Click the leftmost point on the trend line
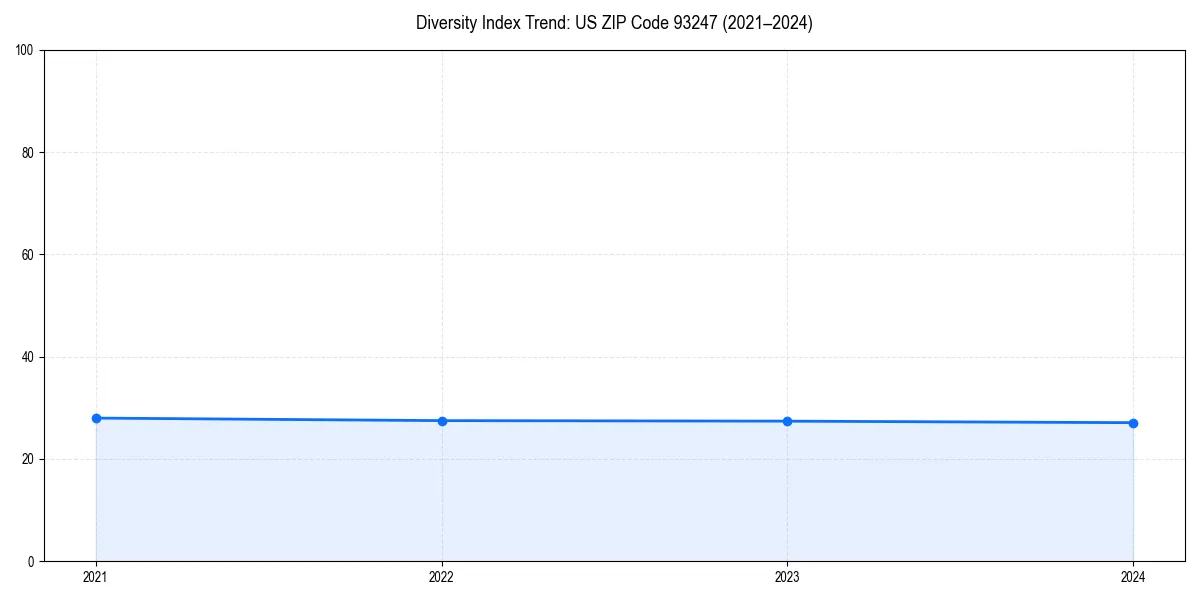1200x600 pixels. point(96,418)
